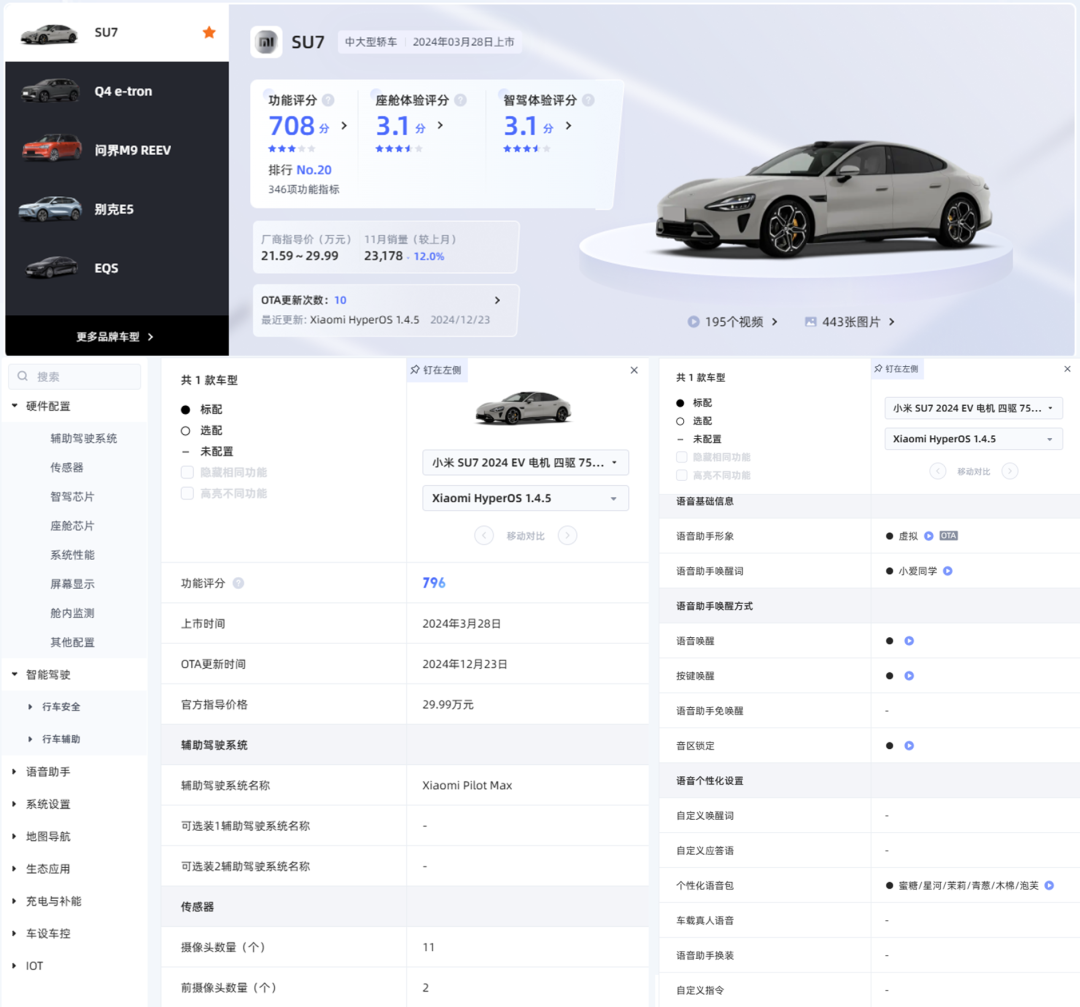
Task: Click the video play icon for 195个视频
Action: (694, 322)
